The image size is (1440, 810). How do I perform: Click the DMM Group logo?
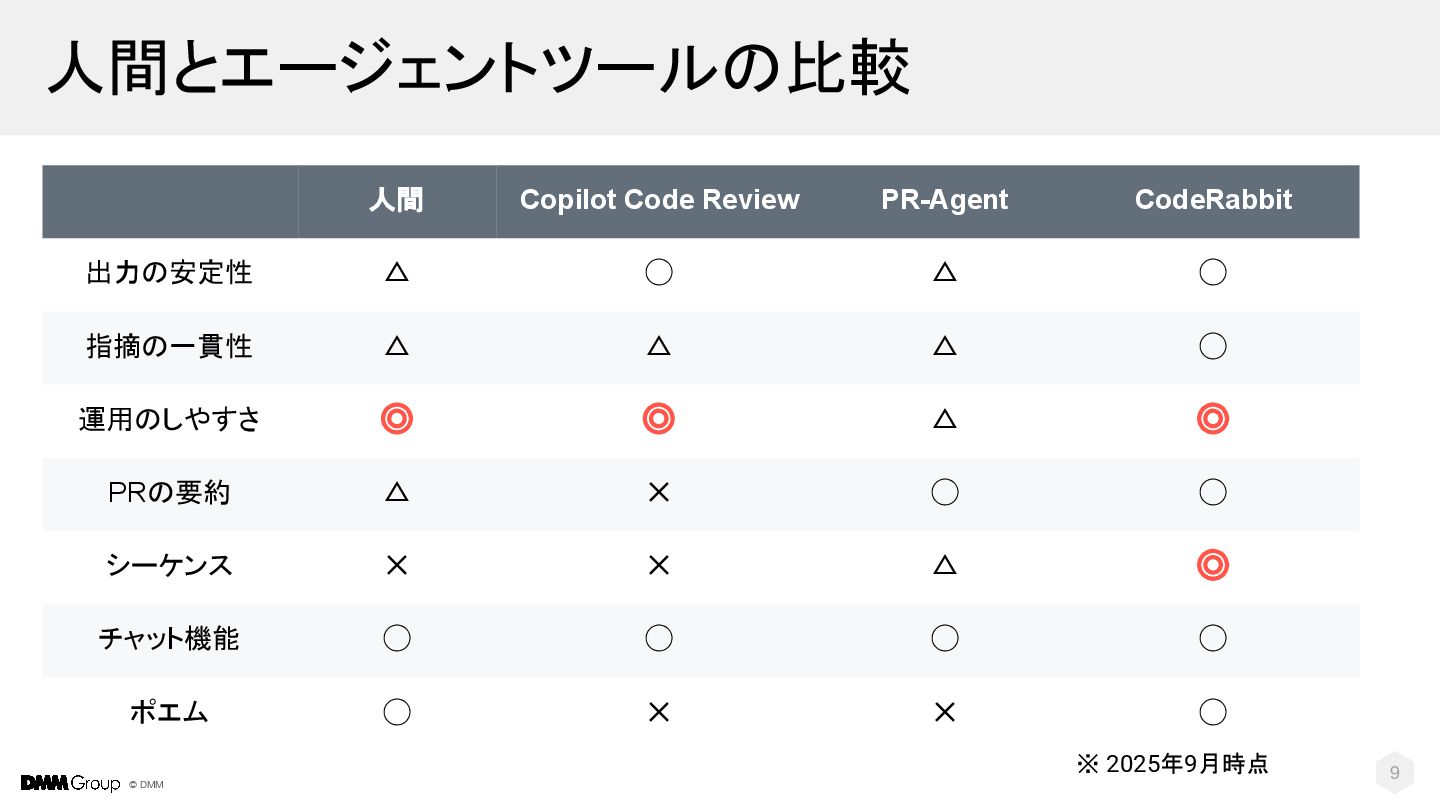coord(70,783)
